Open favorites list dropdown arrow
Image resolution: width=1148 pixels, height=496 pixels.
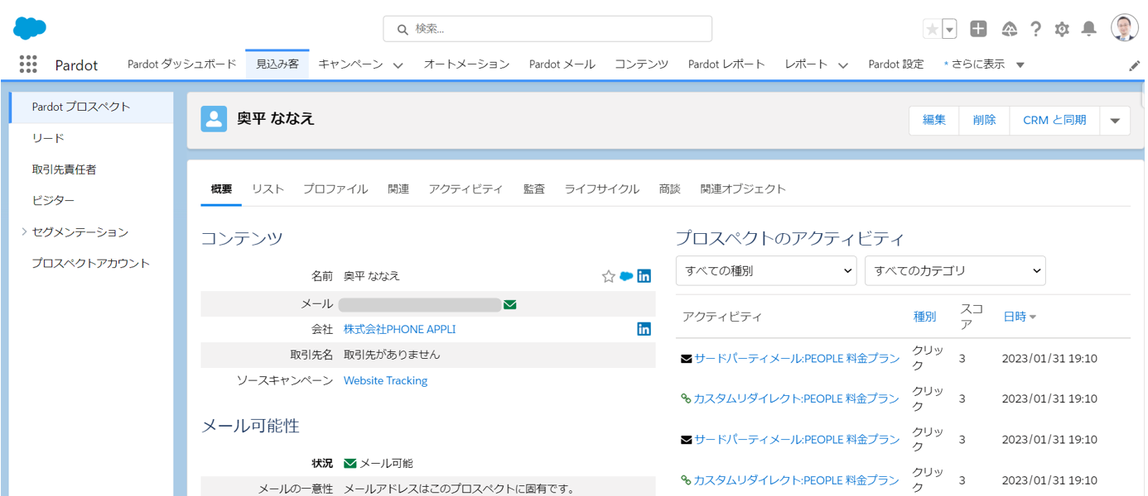pos(950,29)
